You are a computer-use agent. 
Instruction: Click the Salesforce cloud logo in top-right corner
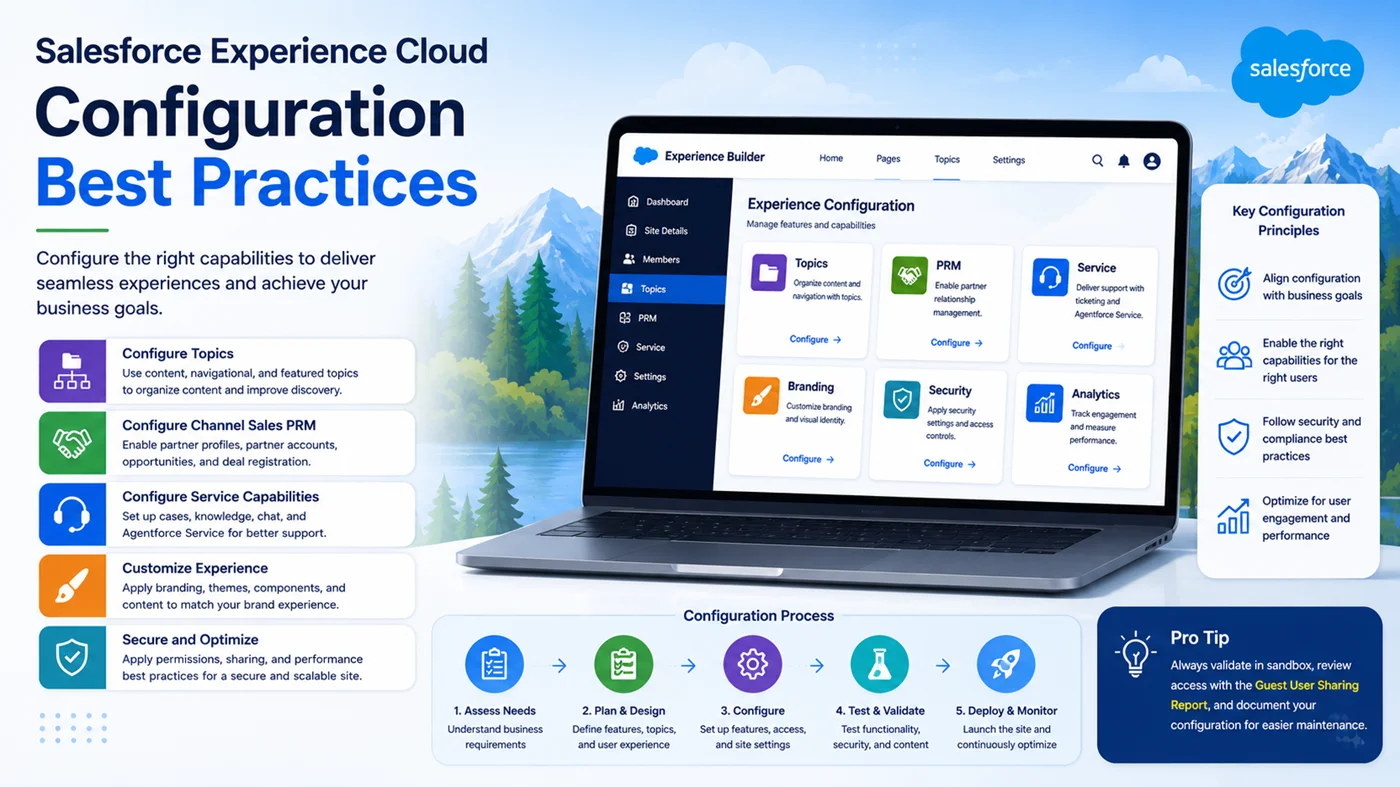(x=1299, y=70)
